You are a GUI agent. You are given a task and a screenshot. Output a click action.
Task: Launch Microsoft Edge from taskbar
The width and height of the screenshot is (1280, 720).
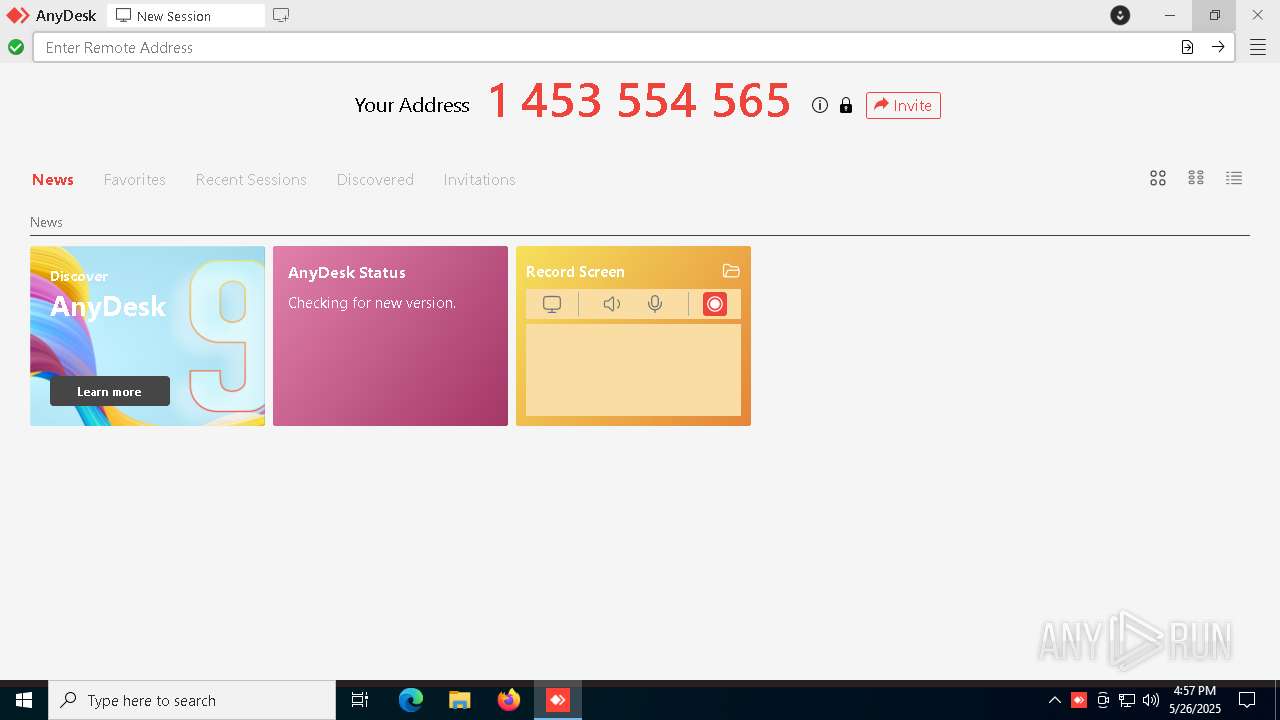[411, 700]
